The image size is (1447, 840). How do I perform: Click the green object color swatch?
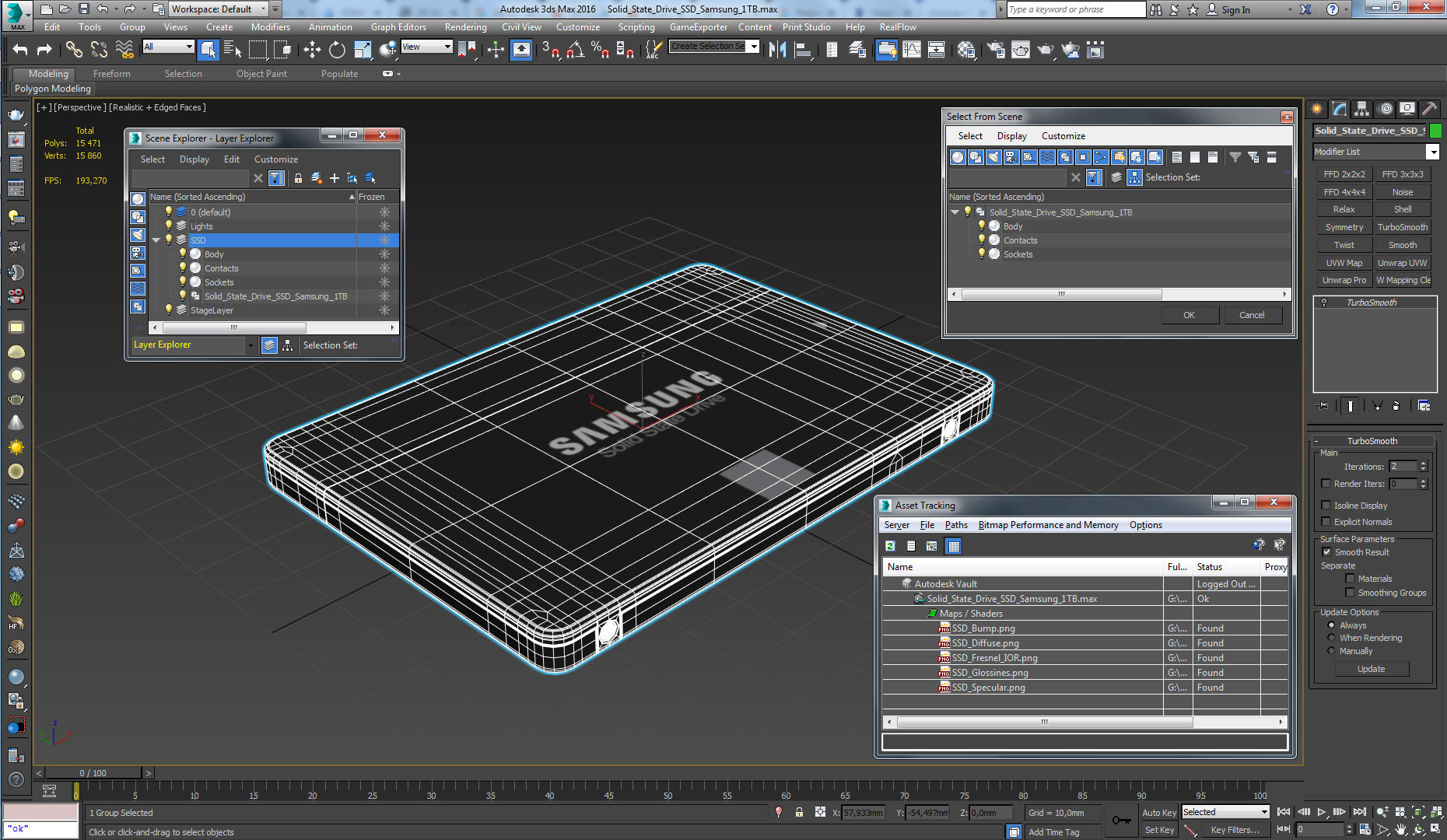pyautogui.click(x=1435, y=131)
